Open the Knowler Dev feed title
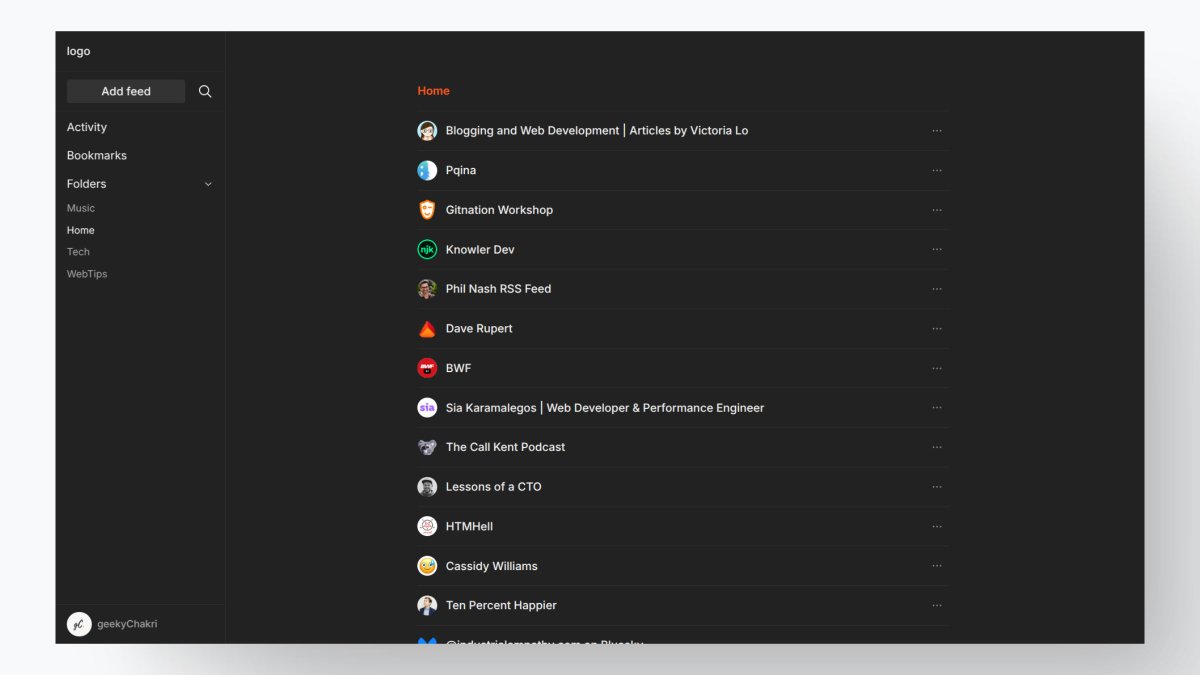 480,249
